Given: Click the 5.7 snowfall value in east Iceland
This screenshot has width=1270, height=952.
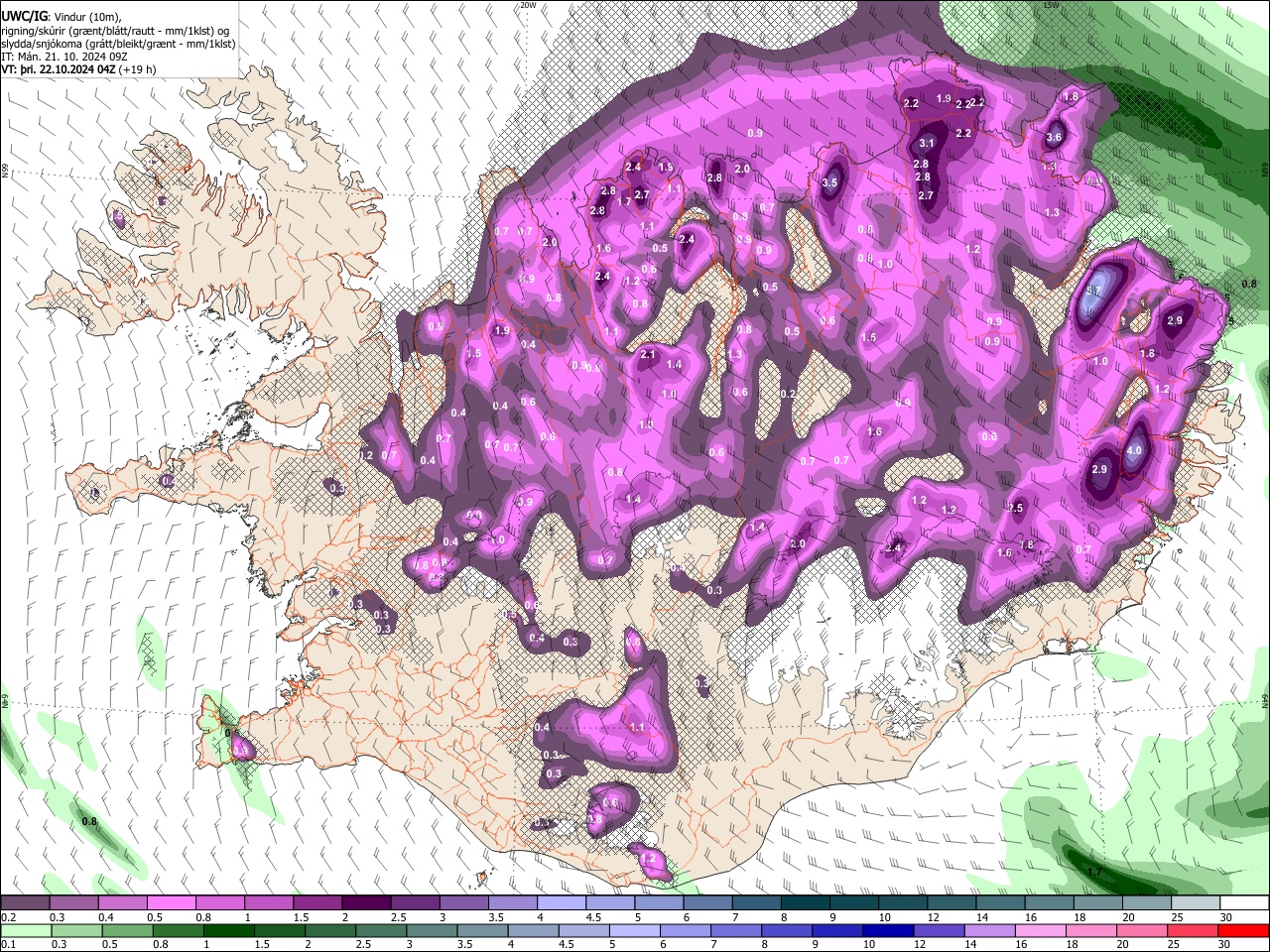Looking at the screenshot, I should coord(1094,291).
